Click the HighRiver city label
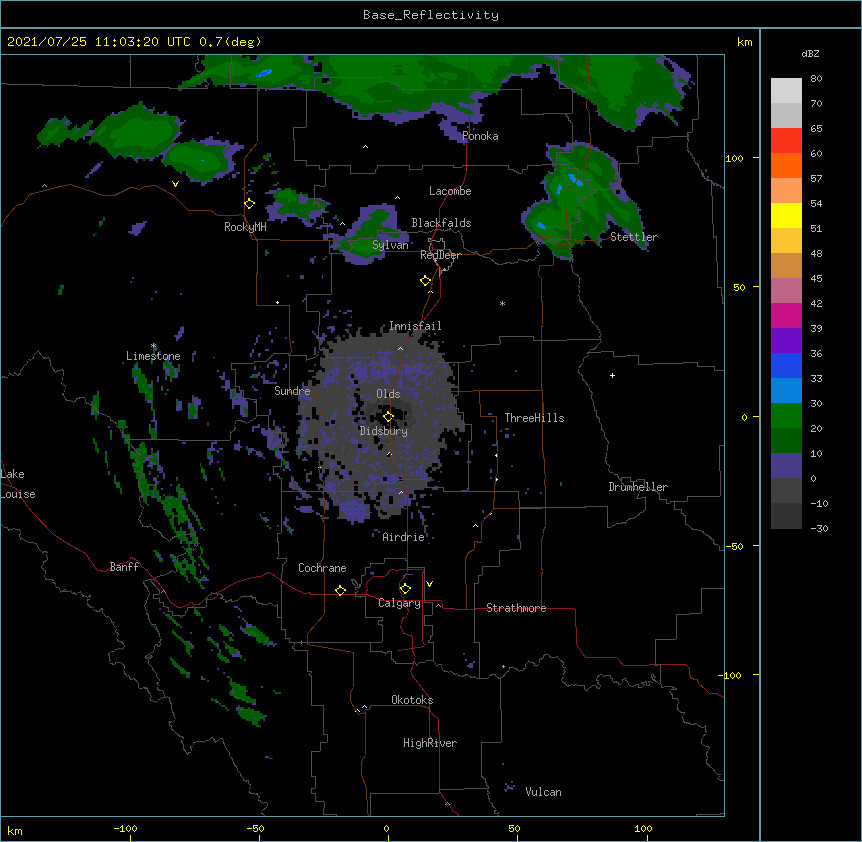The width and height of the screenshot is (862, 842). tap(430, 743)
